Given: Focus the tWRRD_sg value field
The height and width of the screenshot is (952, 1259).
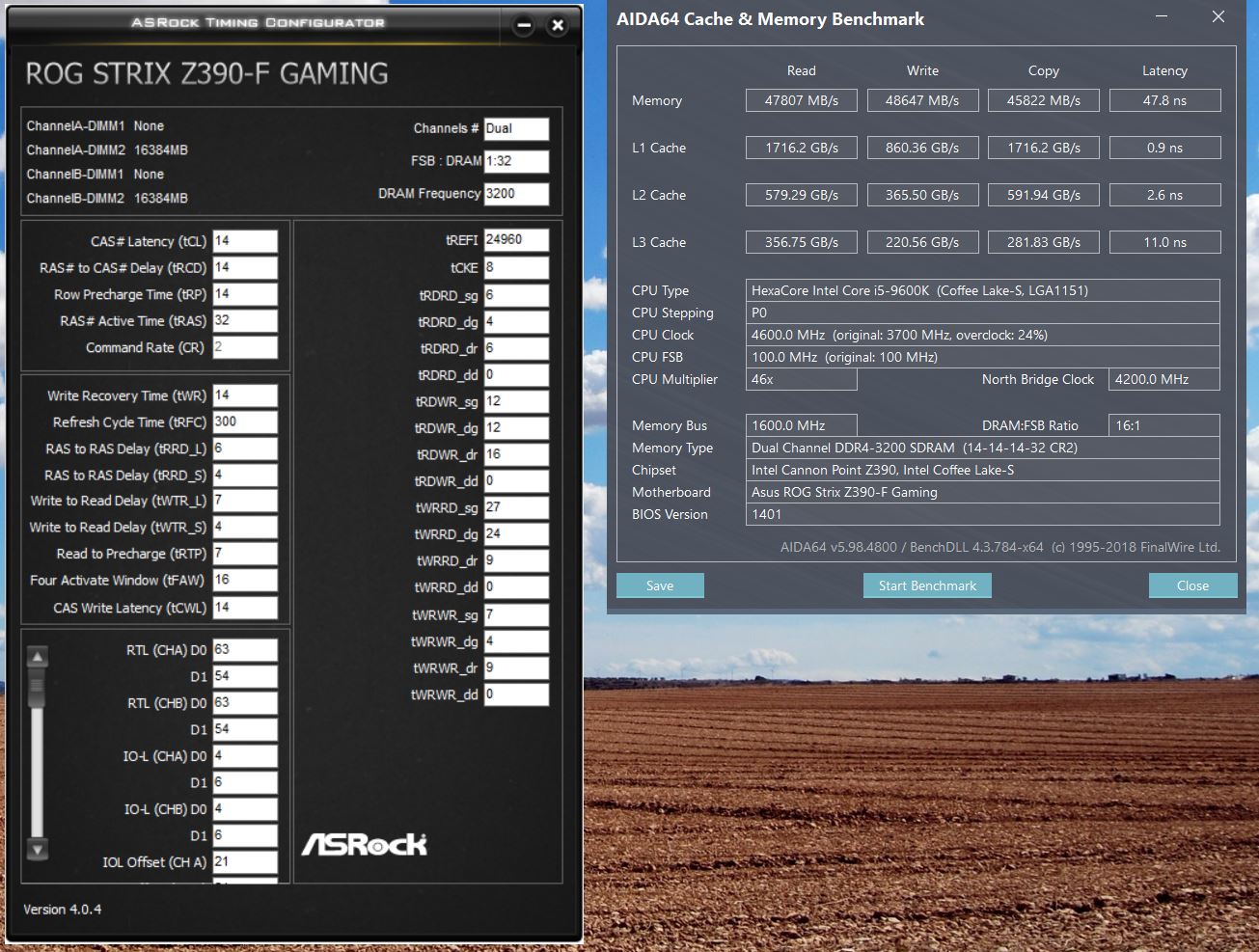Looking at the screenshot, I should pos(516,507).
